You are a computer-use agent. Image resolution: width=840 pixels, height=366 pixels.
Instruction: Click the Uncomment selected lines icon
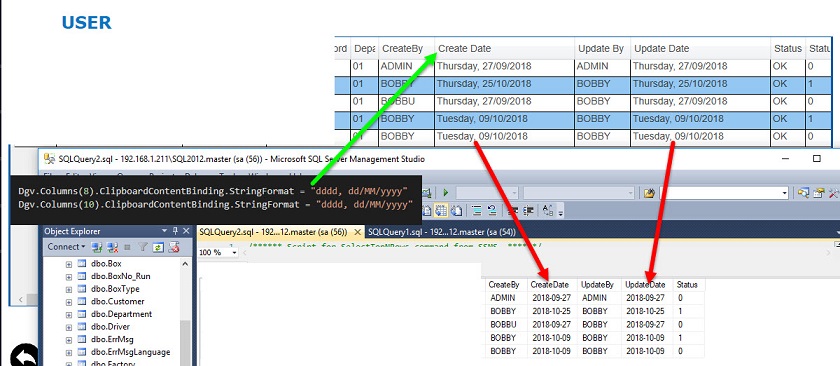pyautogui.click(x=492, y=211)
